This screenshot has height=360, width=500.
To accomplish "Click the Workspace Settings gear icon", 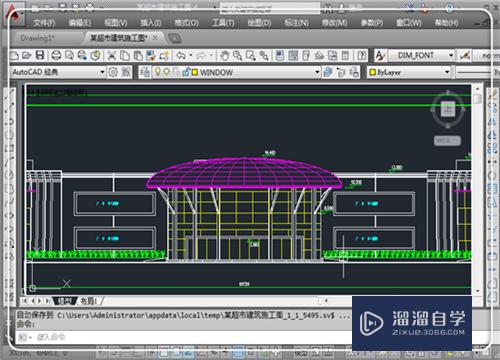I will [x=113, y=72].
